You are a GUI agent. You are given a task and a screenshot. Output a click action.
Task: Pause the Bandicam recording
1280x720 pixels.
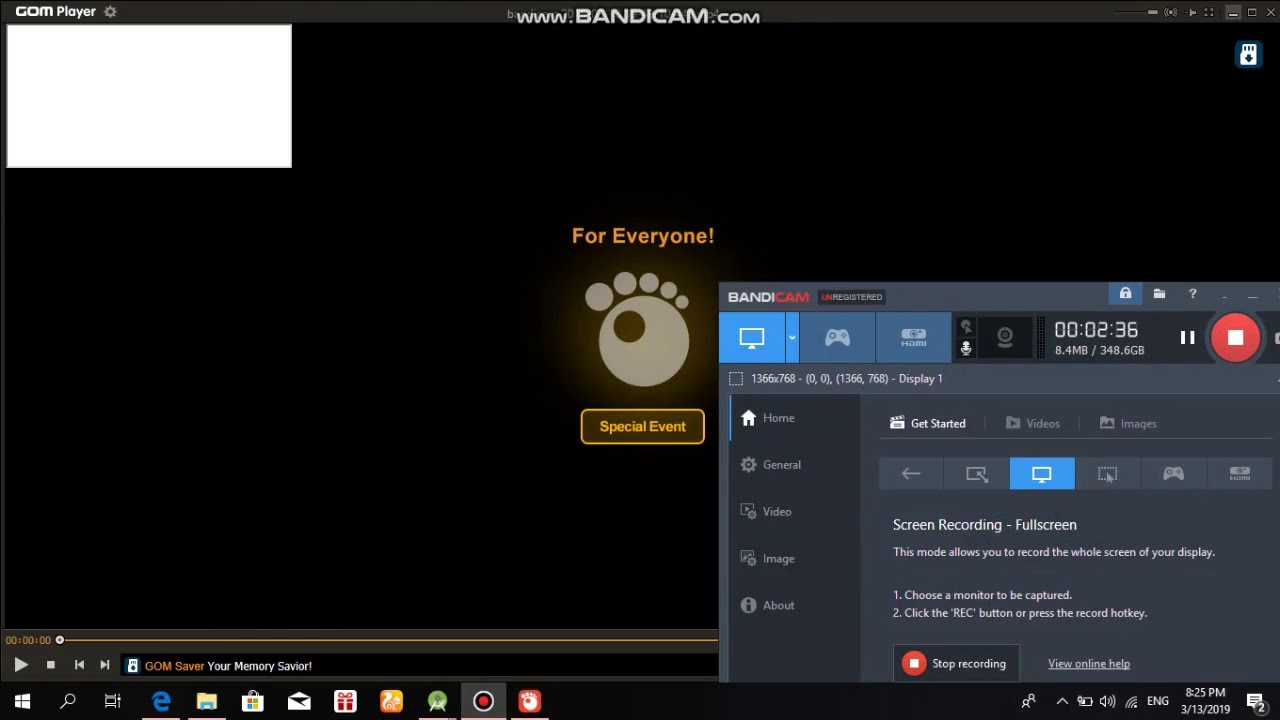(x=1187, y=338)
